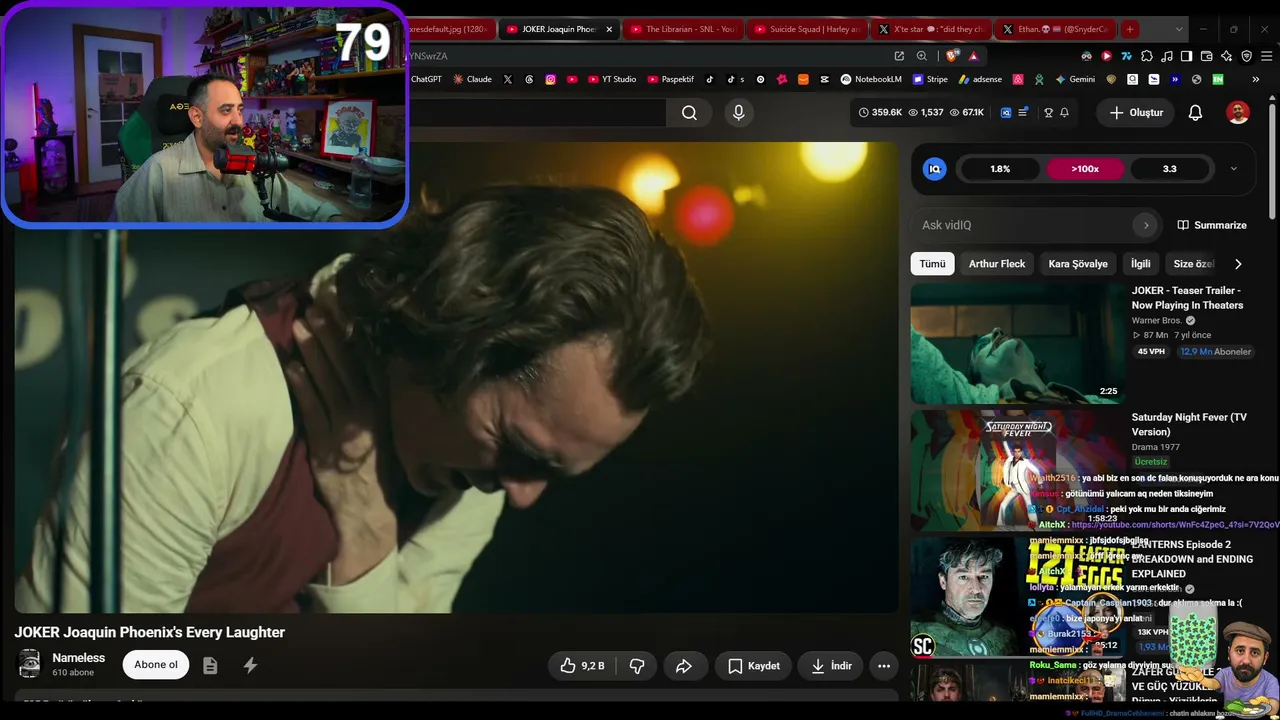Open the Warner Bros. channel link

coord(1157,321)
